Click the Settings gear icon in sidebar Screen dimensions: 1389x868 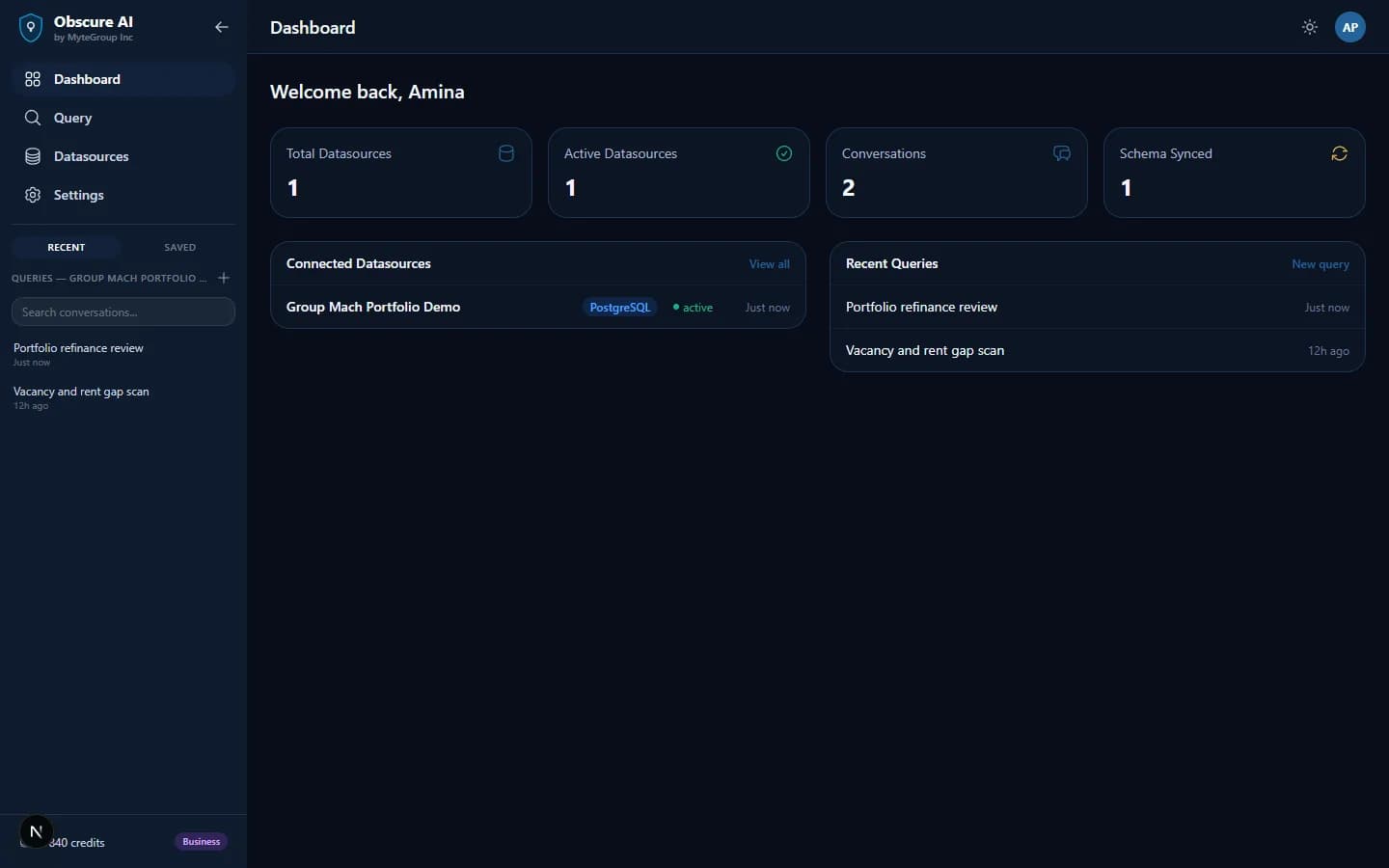(33, 195)
